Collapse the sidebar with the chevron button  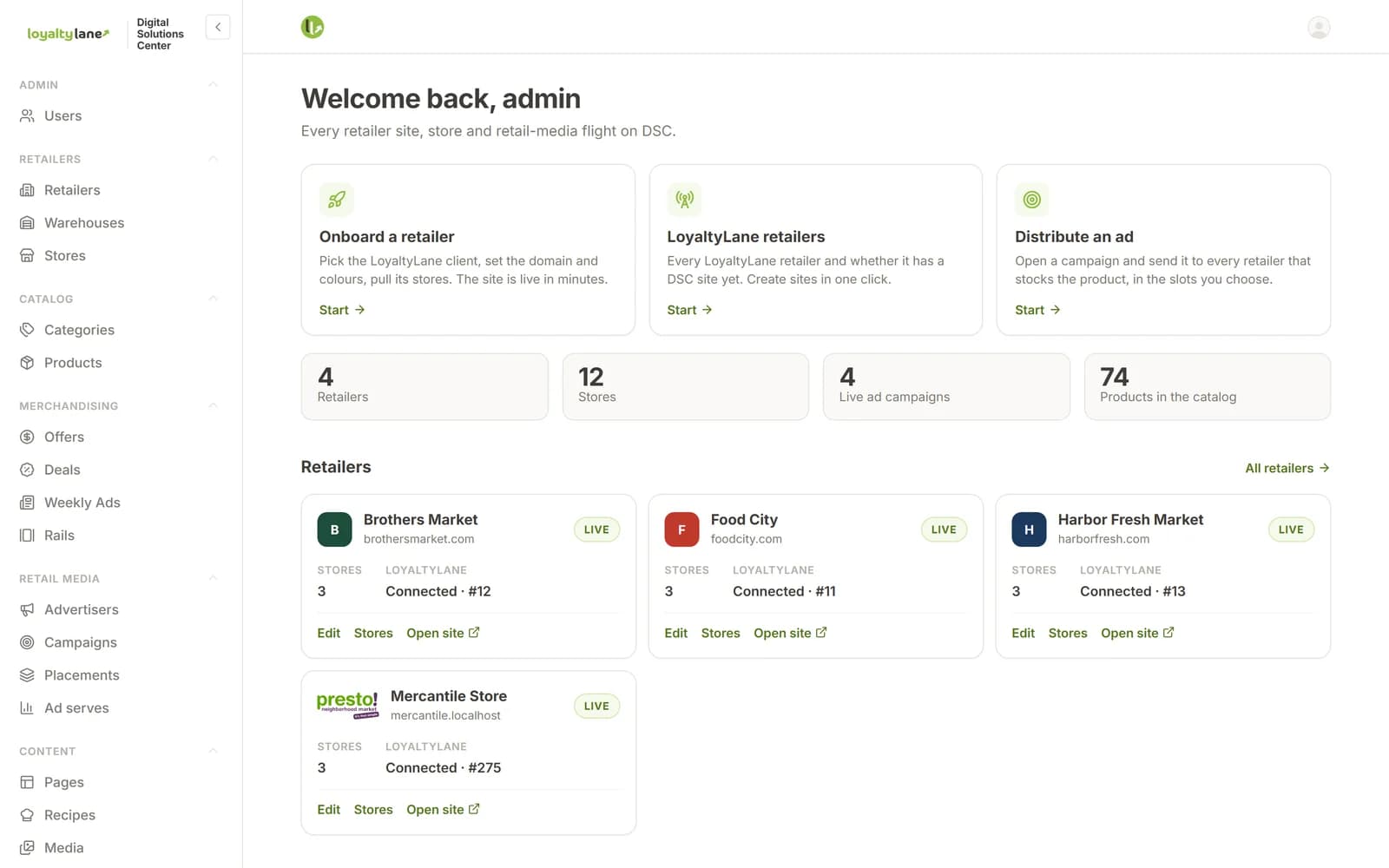coord(218,27)
